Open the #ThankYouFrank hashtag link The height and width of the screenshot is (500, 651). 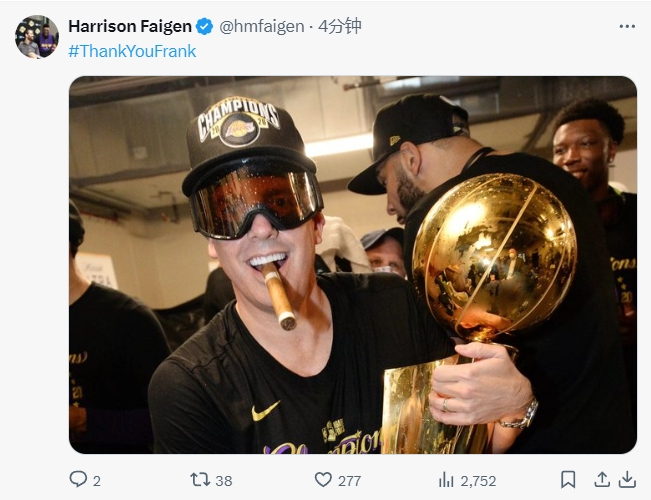tap(132, 51)
